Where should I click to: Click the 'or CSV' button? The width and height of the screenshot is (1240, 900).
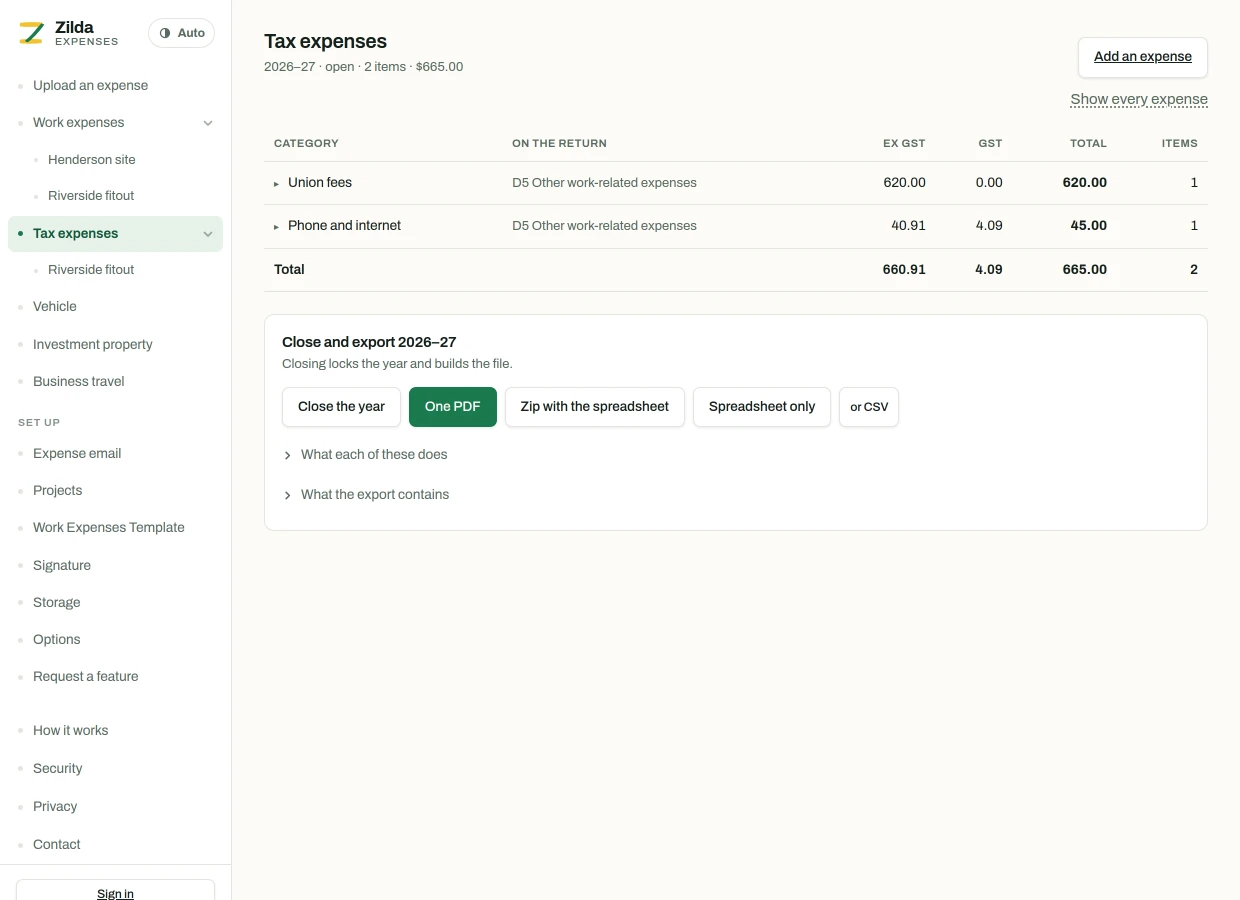869,407
